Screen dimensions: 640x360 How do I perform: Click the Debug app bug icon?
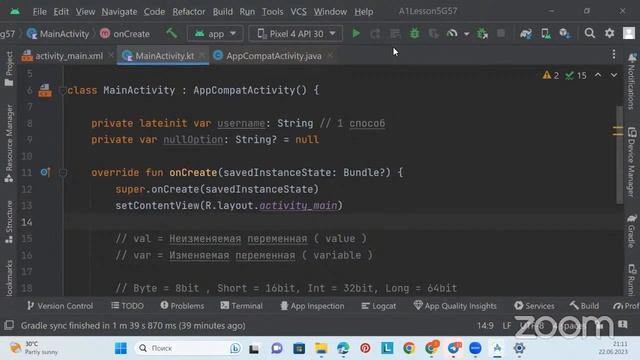[414, 33]
